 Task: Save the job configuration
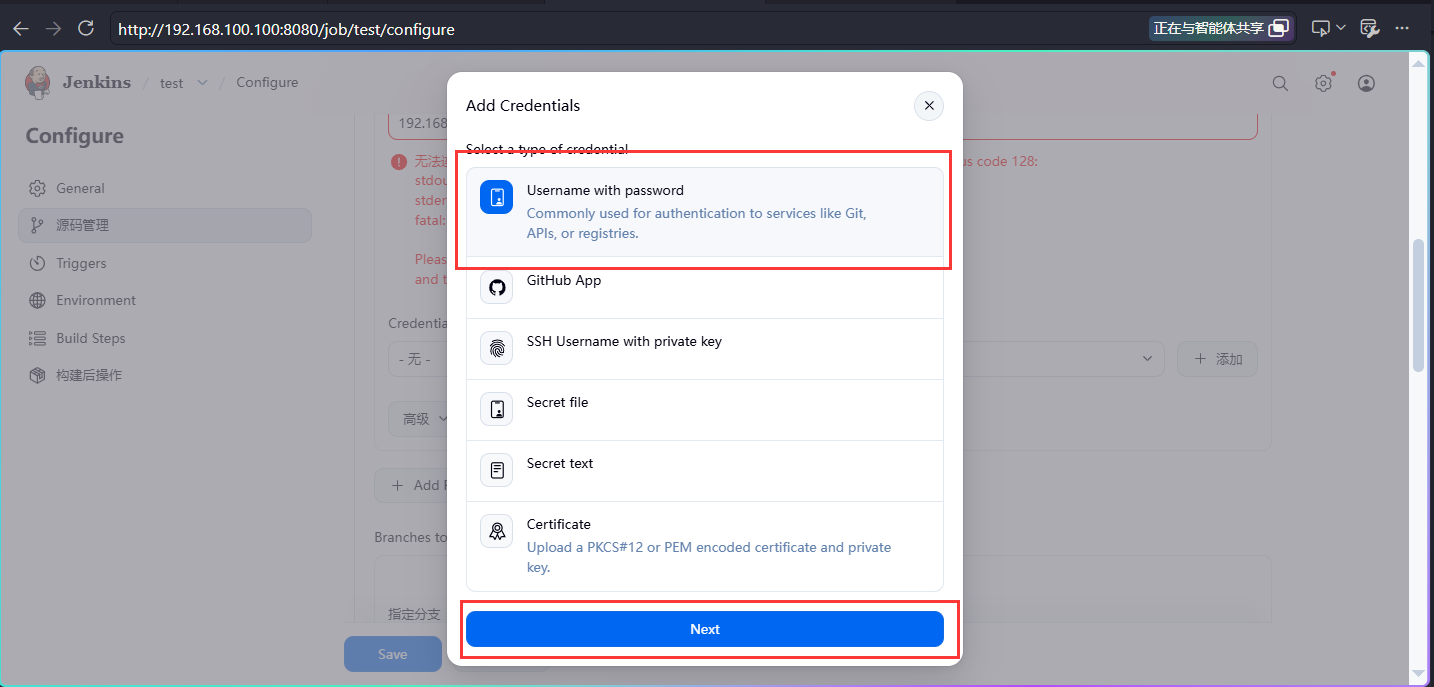[x=393, y=654]
